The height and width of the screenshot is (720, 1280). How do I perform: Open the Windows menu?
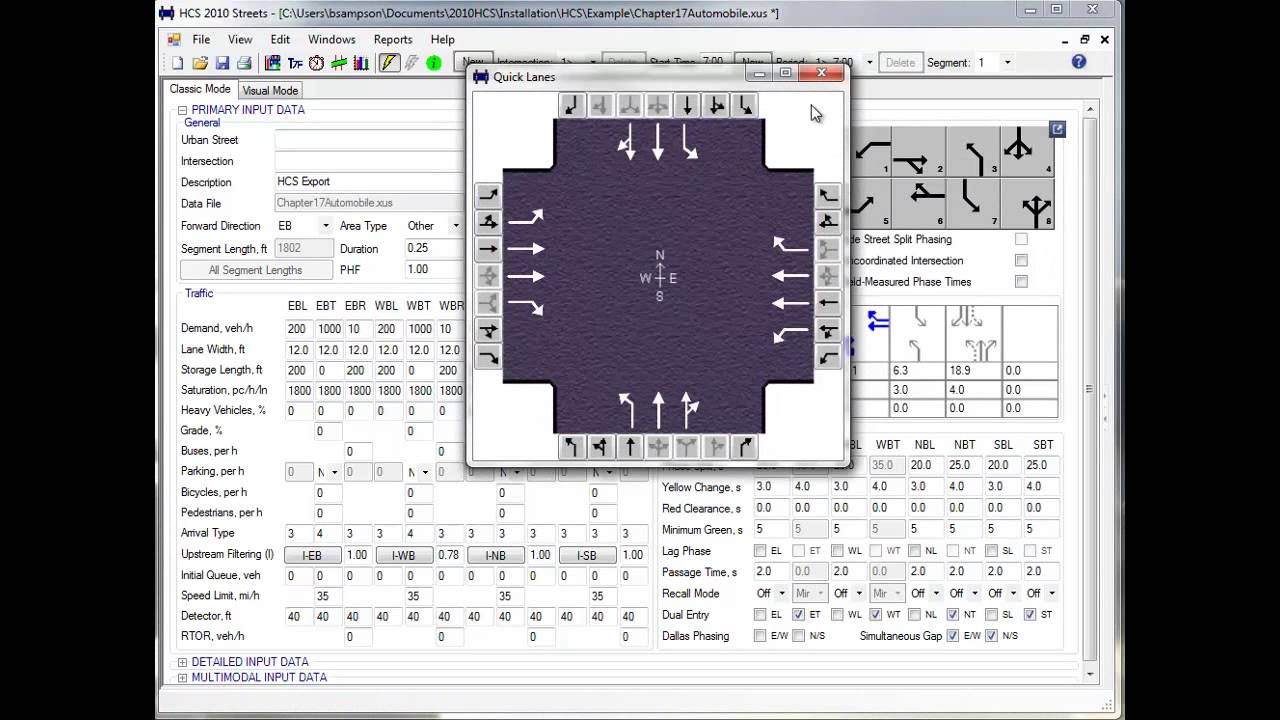331,40
